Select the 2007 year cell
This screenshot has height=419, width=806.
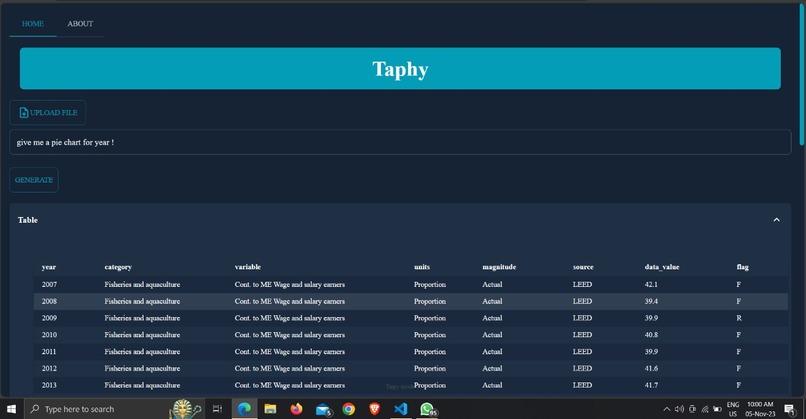[49, 284]
